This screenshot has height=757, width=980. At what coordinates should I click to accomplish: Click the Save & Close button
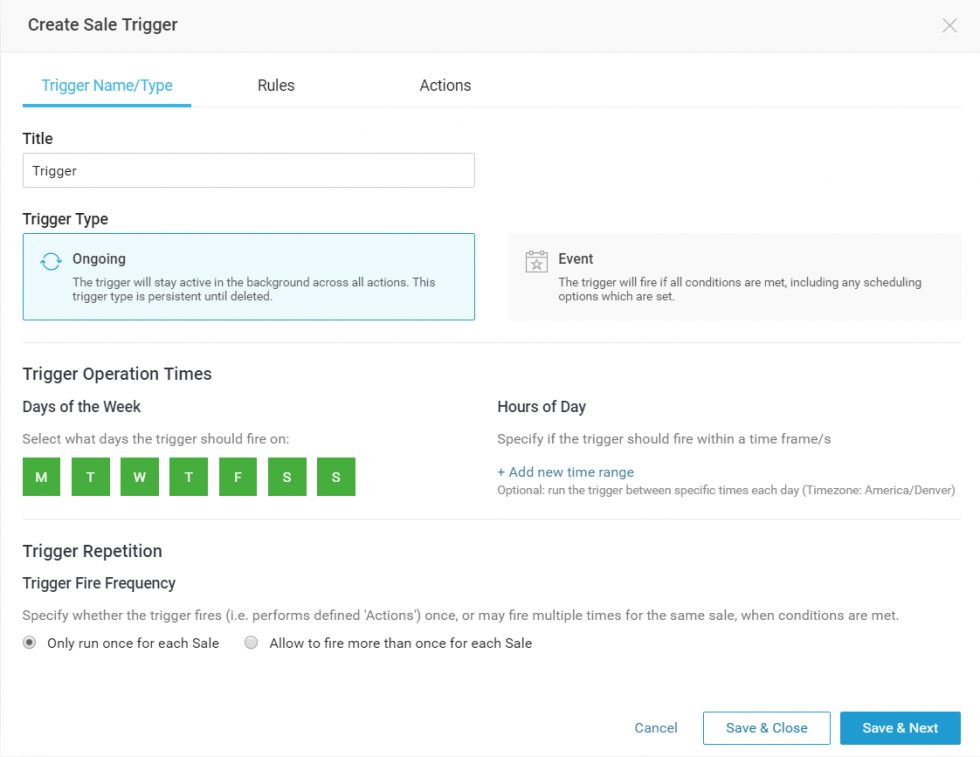click(767, 728)
